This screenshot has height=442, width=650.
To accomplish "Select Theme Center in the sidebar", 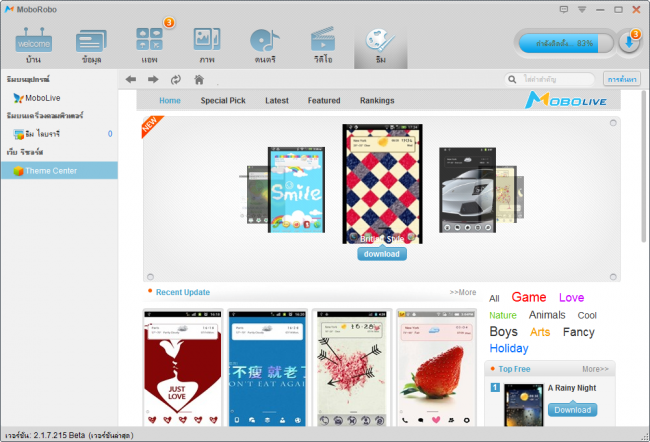I will (x=59, y=170).
